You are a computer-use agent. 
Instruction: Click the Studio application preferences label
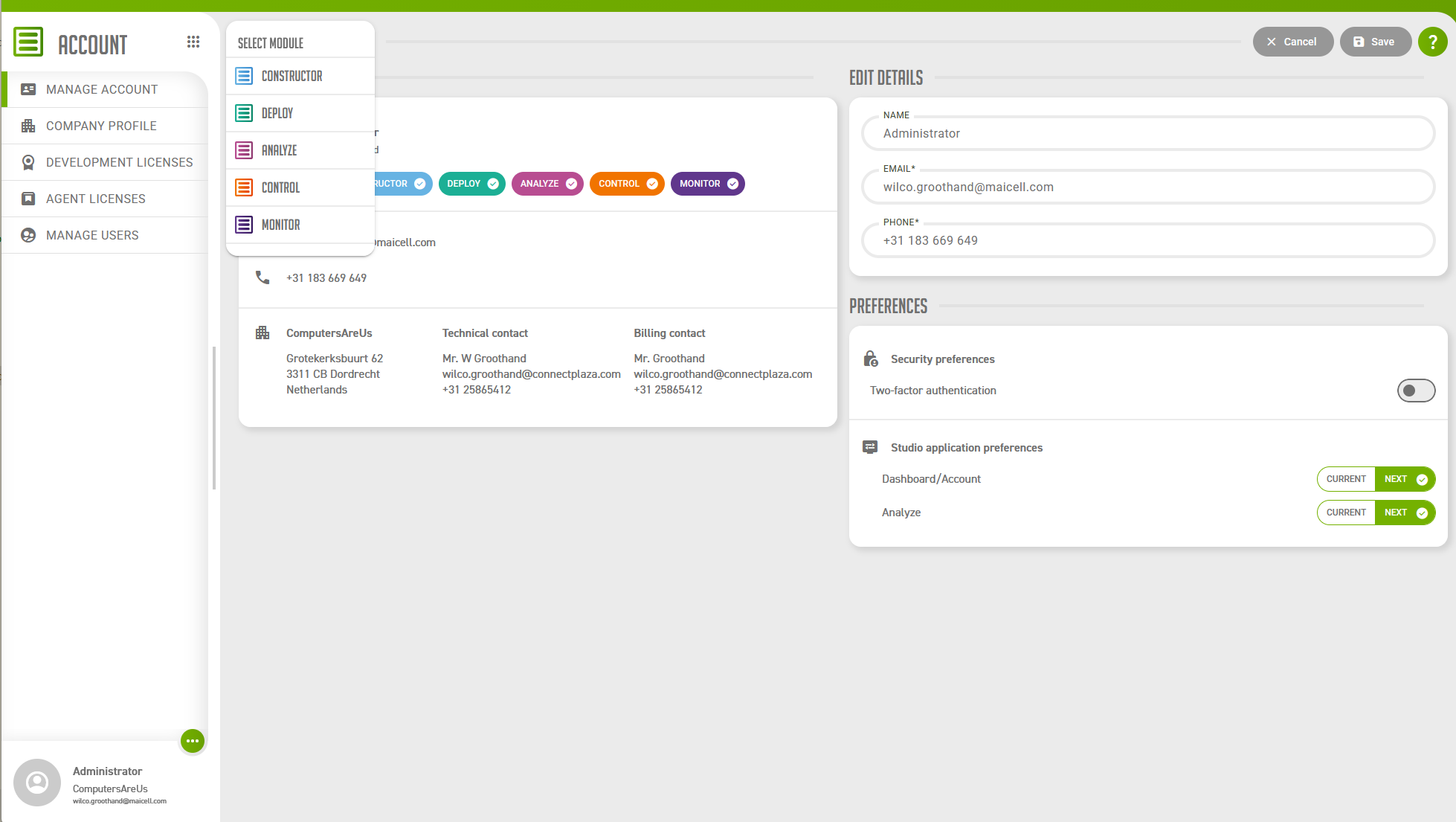pyautogui.click(x=967, y=448)
